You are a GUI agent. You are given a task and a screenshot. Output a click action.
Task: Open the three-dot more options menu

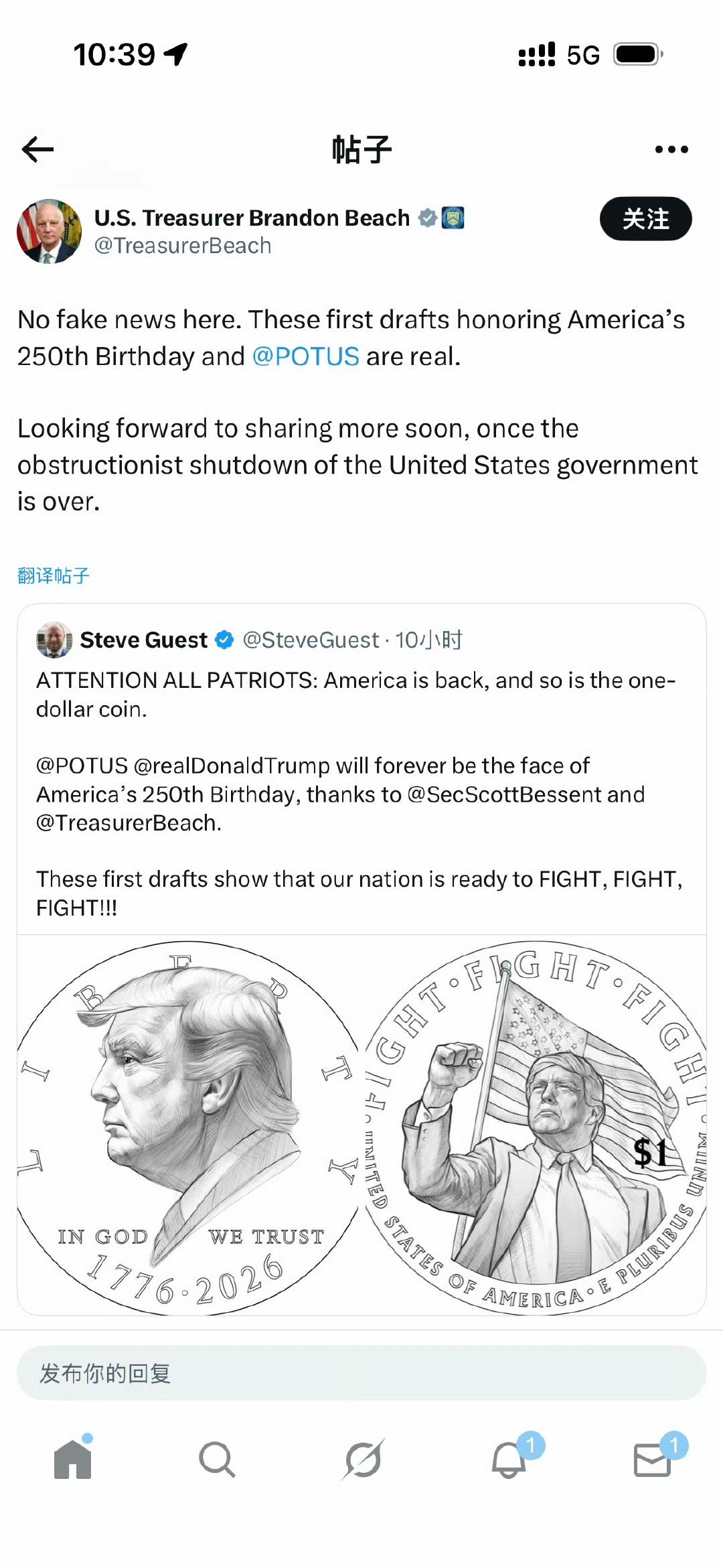coord(671,149)
